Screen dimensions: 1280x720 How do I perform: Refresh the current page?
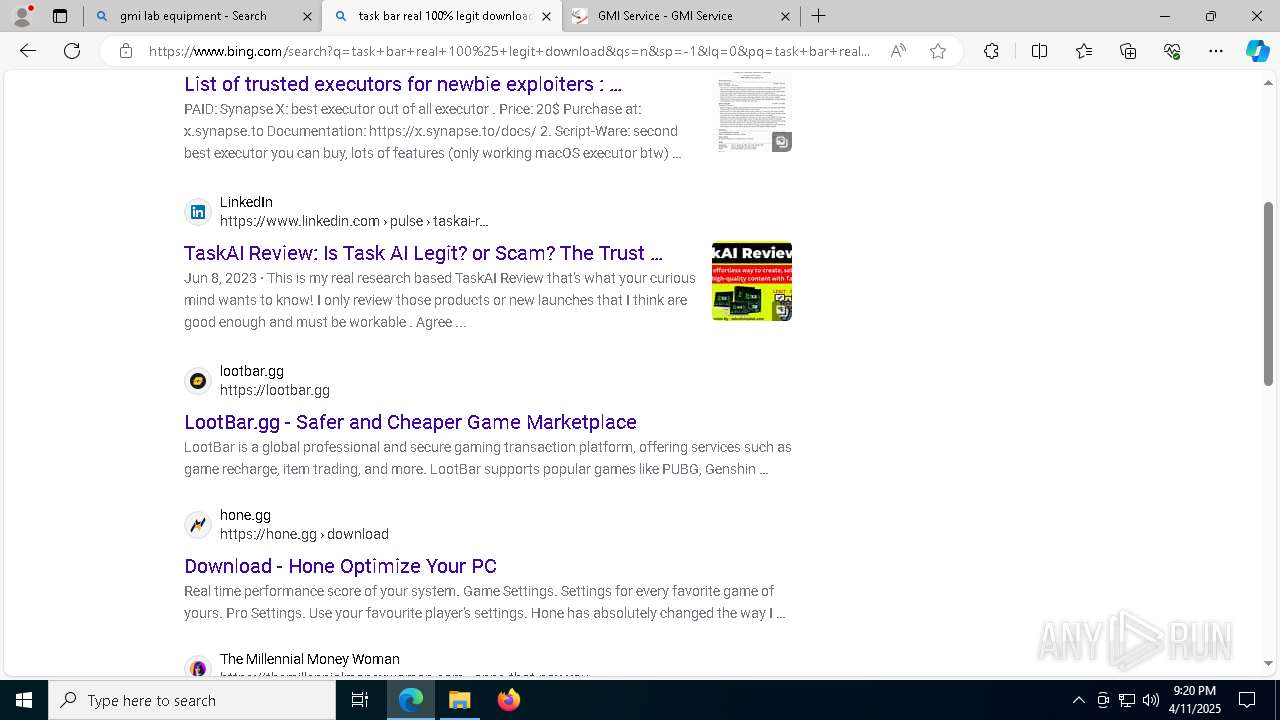72,51
